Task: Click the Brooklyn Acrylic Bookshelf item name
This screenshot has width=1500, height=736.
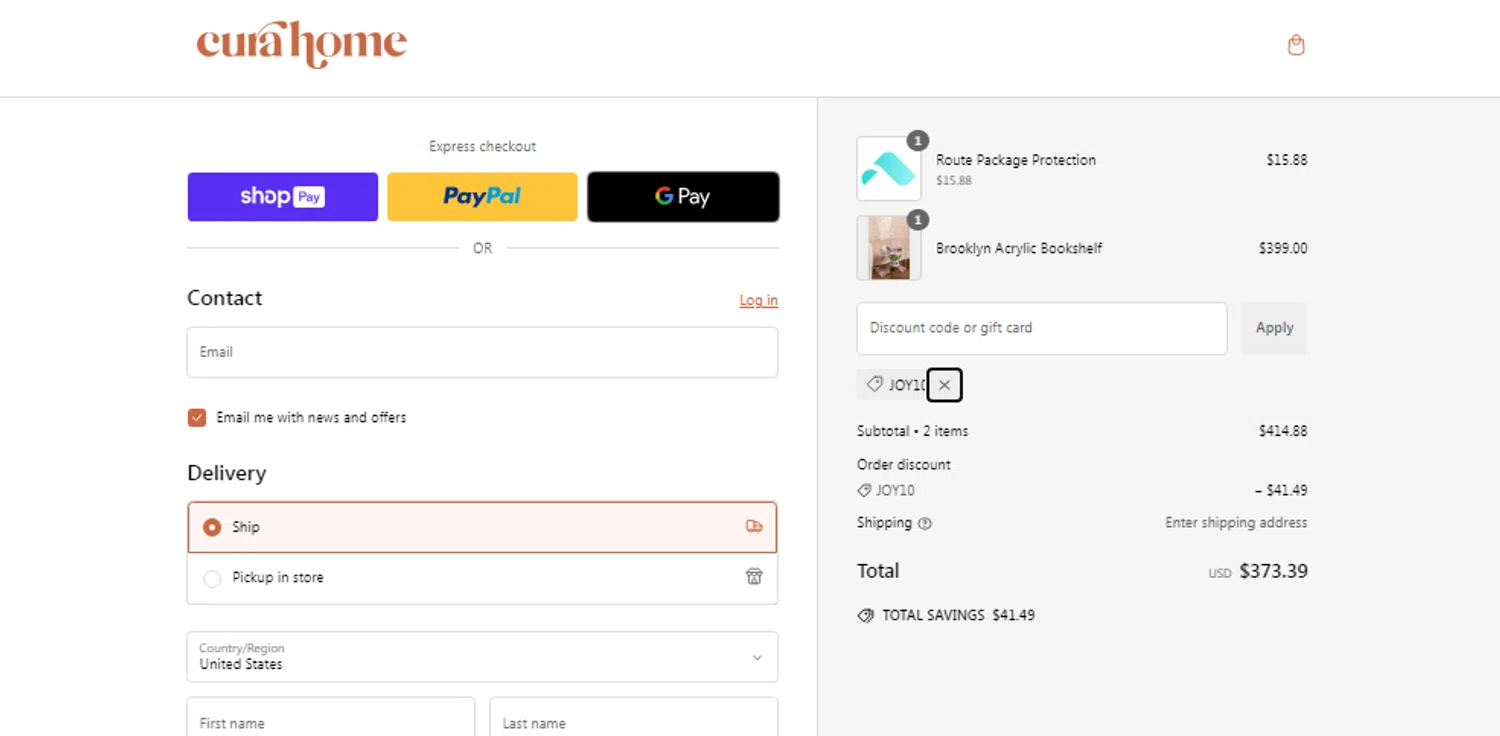Action: (x=1019, y=248)
